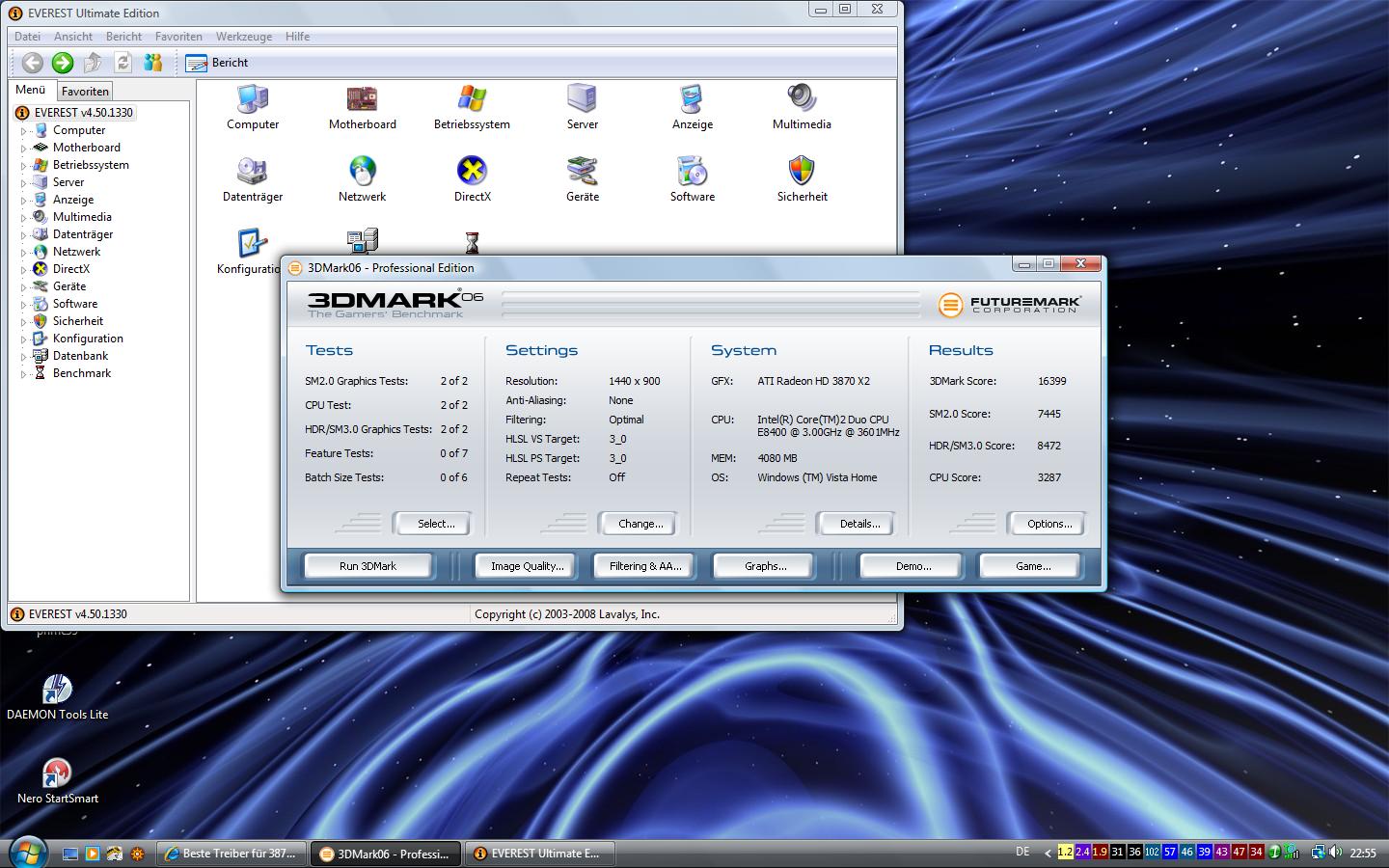Go forward with the green arrow button
This screenshot has height=868, width=1389.
(x=63, y=63)
